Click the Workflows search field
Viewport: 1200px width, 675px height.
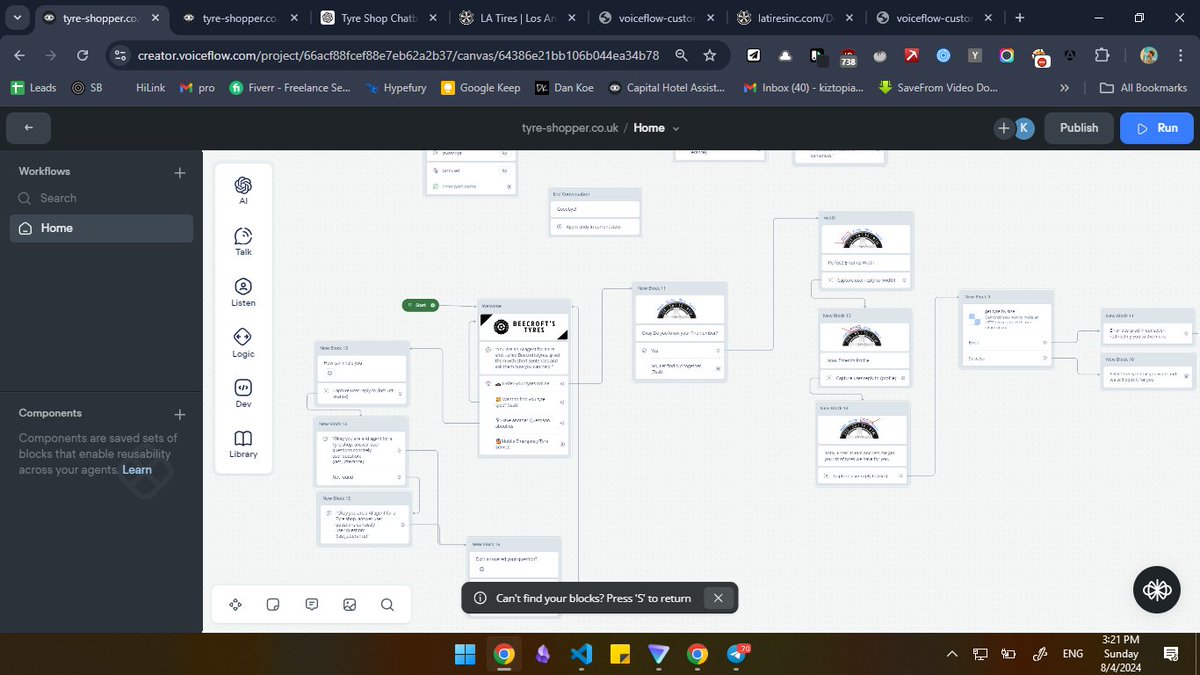point(100,198)
